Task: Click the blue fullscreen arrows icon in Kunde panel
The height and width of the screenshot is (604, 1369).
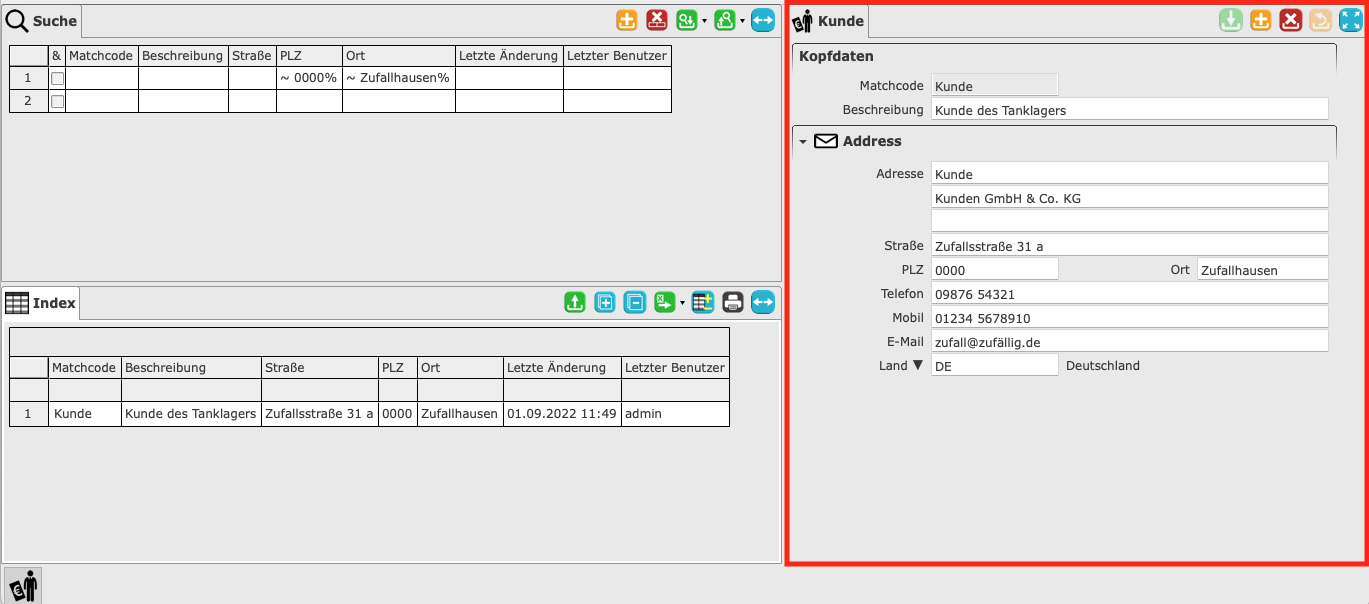Action: (x=1351, y=20)
